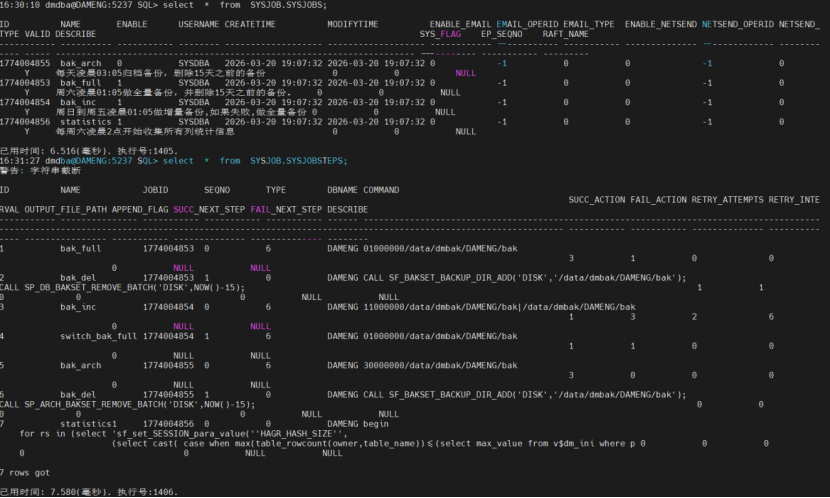
Task: Click the bak_inc step name
Action: pos(78,307)
